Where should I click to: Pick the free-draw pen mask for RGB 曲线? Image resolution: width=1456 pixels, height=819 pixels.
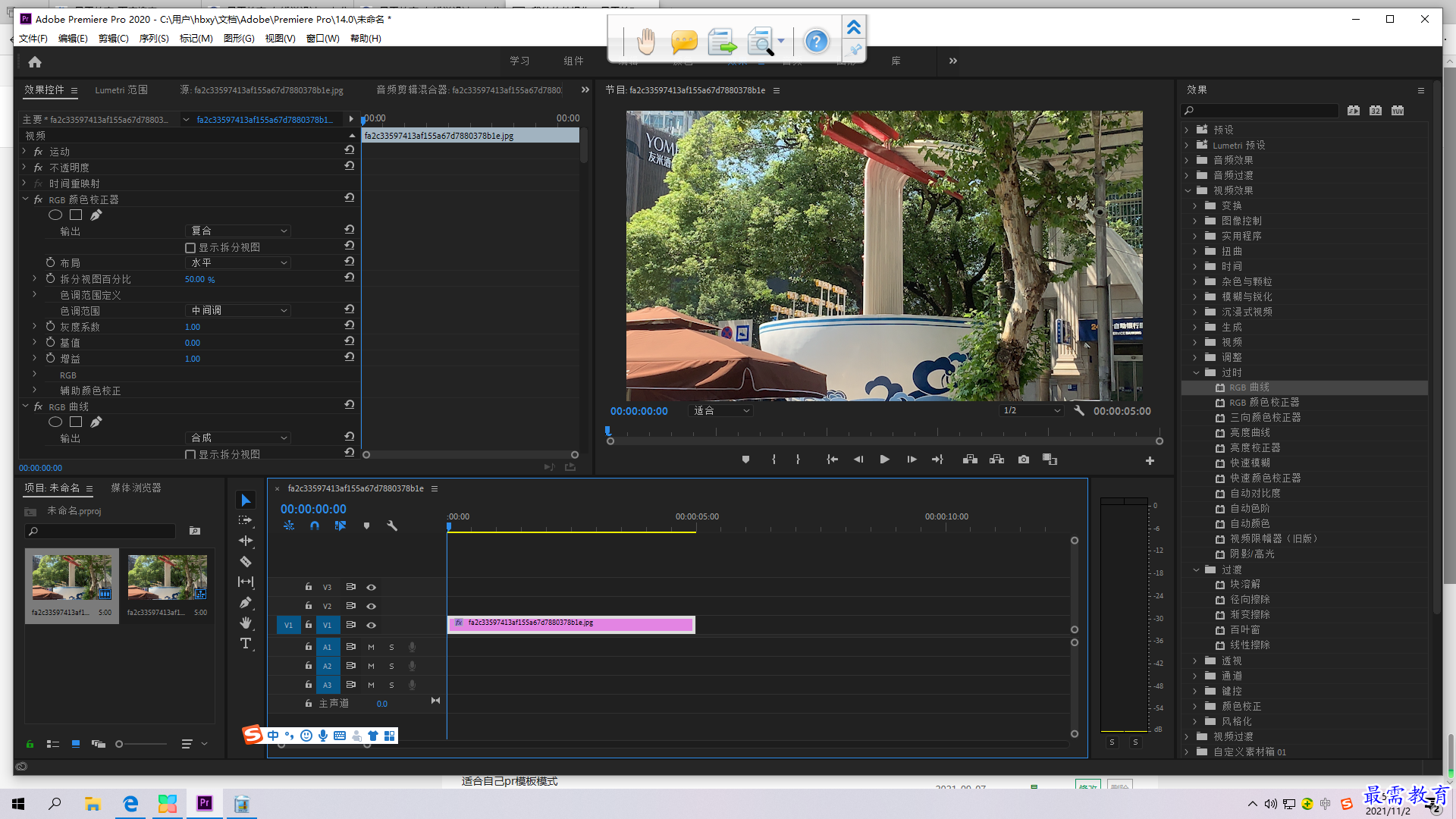(96, 422)
